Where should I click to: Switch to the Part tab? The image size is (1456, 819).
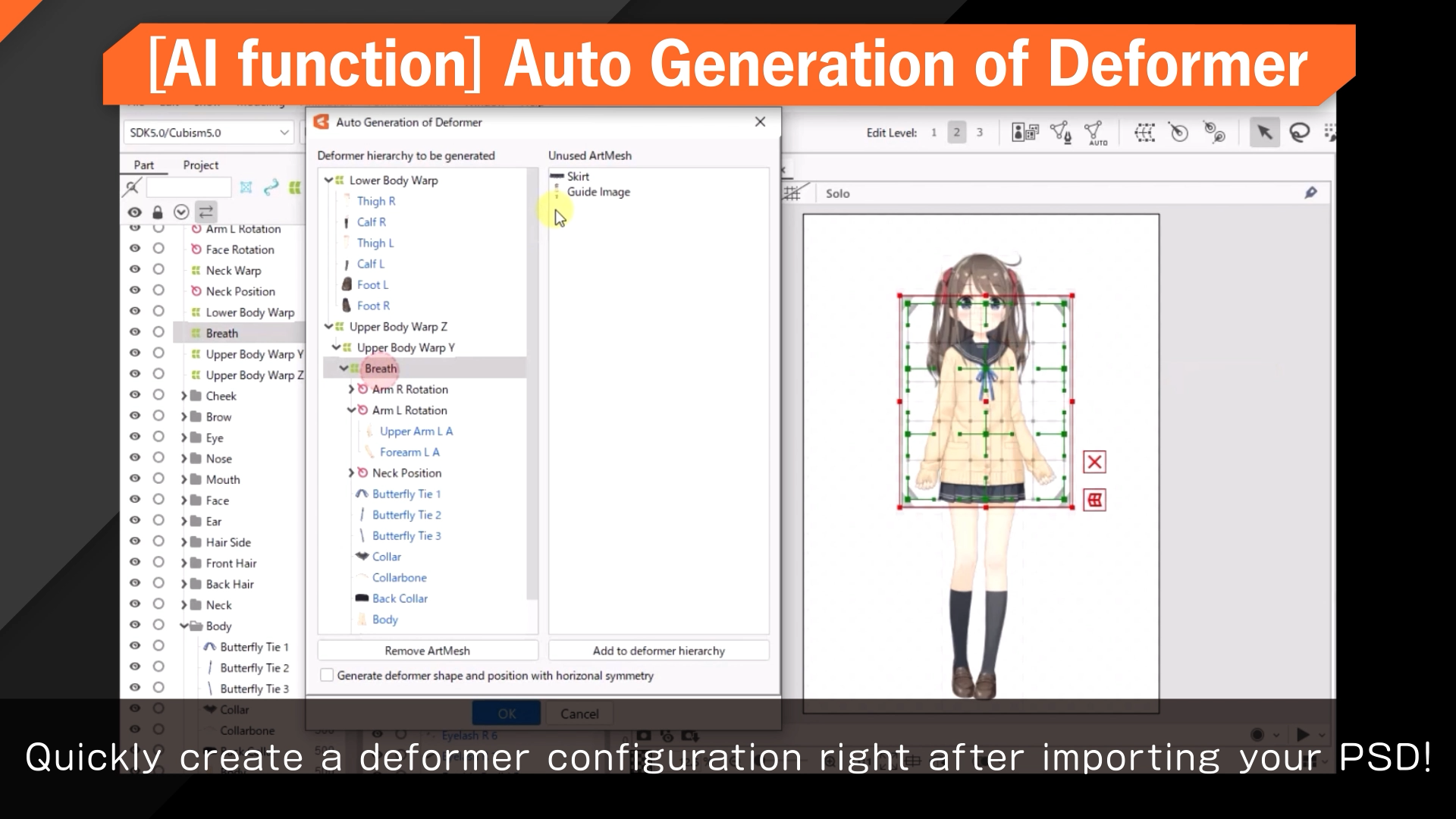click(144, 165)
